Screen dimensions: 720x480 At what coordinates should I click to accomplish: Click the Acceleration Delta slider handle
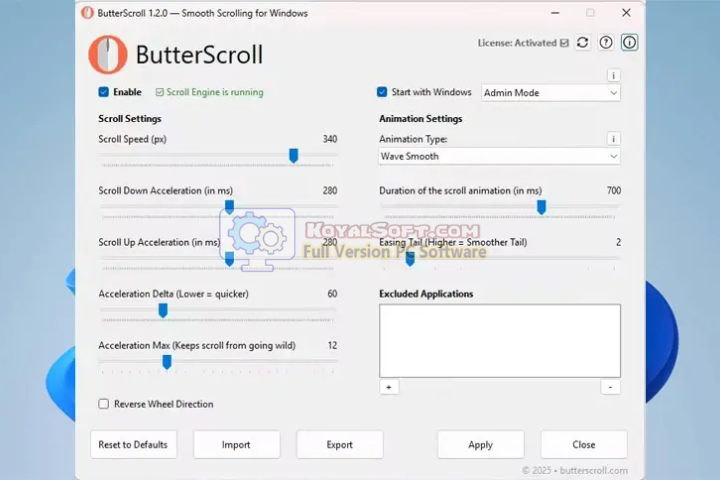point(163,311)
